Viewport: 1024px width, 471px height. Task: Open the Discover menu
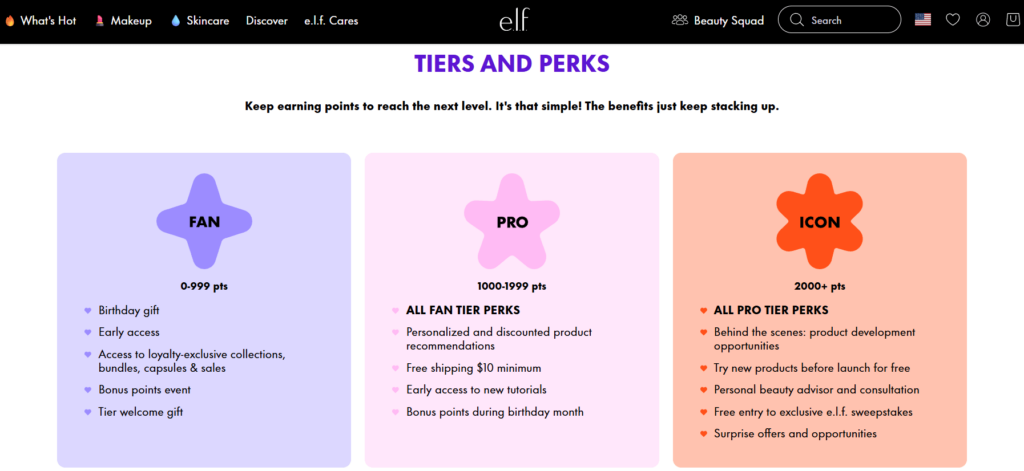tap(266, 20)
